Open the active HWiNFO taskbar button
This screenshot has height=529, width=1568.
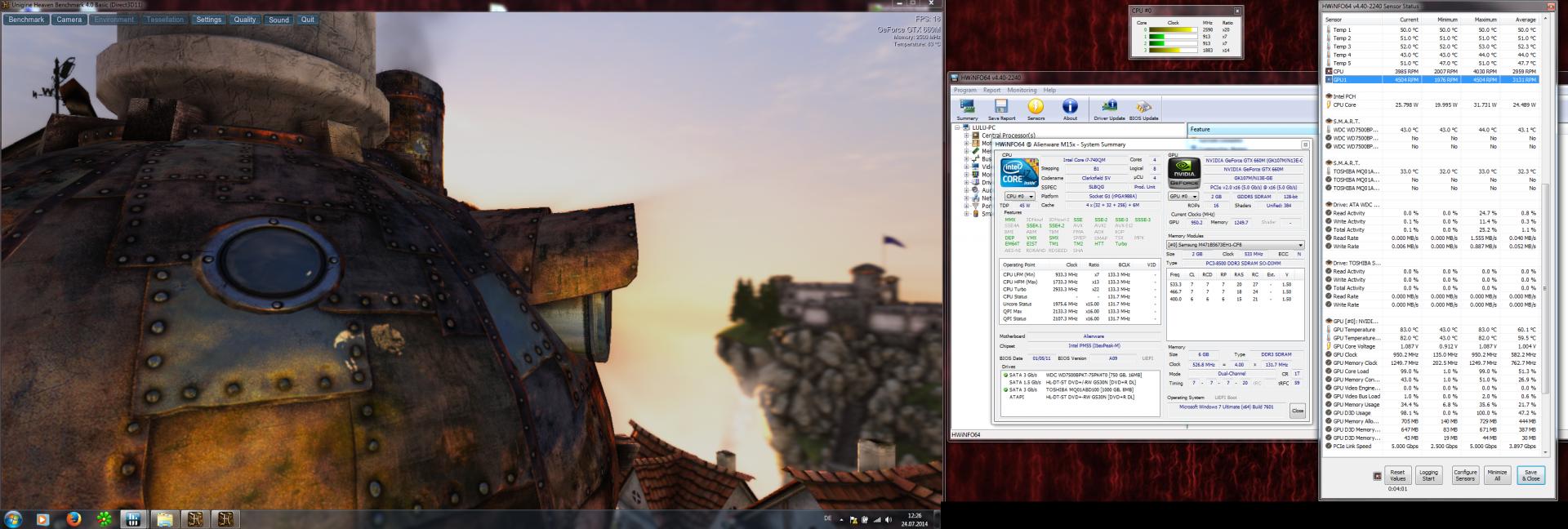[x=133, y=518]
